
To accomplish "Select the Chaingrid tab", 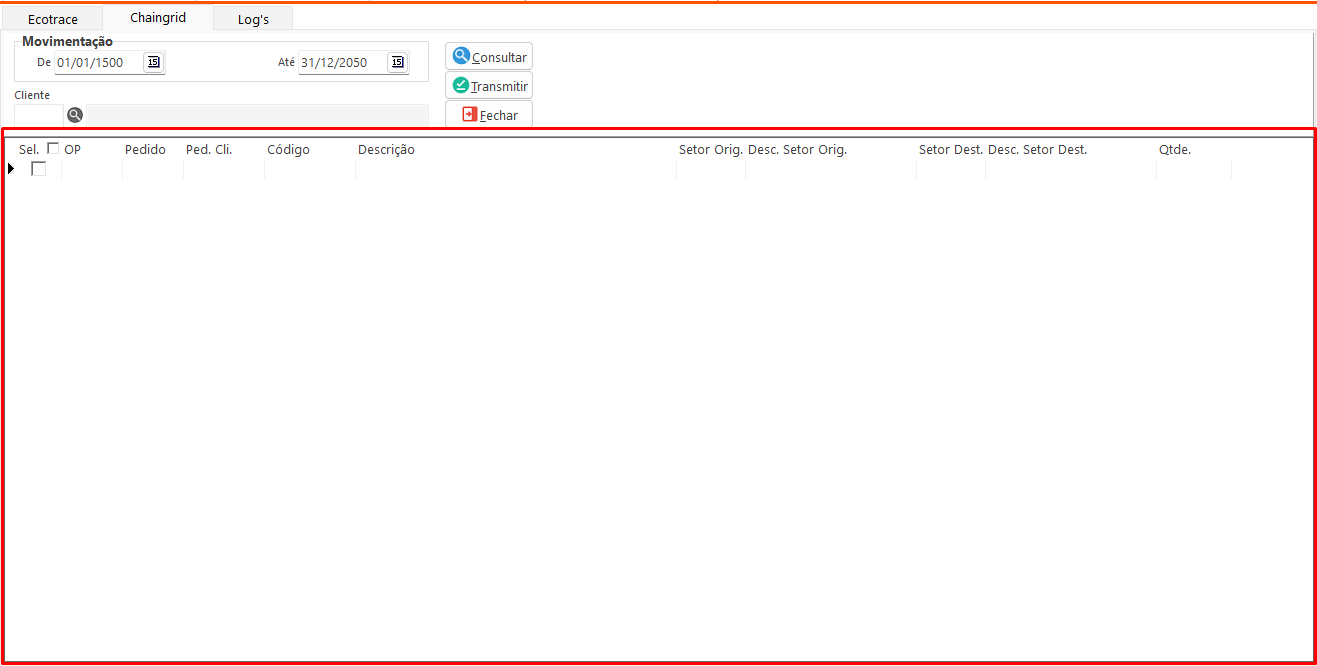I will (x=158, y=18).
